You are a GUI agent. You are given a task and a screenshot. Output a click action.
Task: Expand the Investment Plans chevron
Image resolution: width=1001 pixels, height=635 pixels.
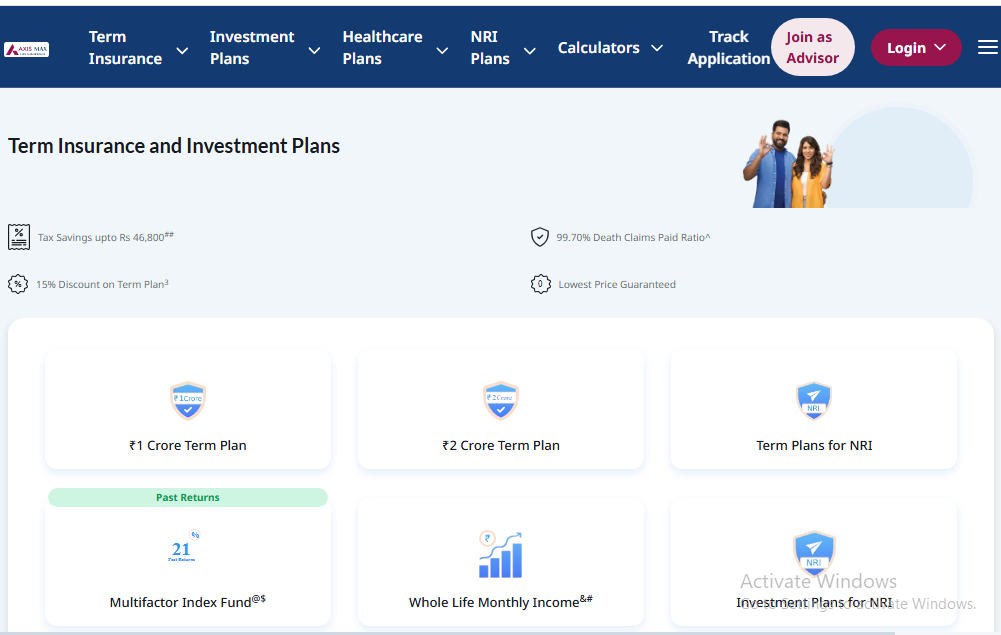tap(314, 50)
